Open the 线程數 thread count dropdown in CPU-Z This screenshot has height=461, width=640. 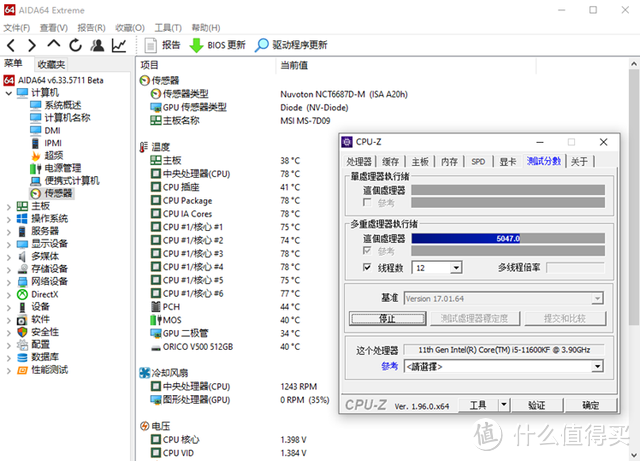pyautogui.click(x=456, y=268)
